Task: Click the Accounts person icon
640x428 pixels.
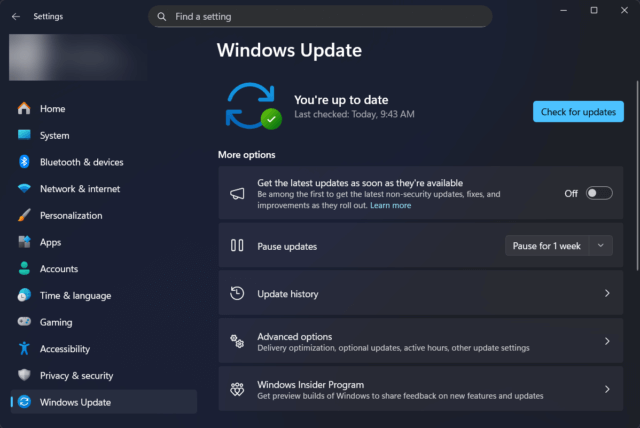Action: pos(24,268)
